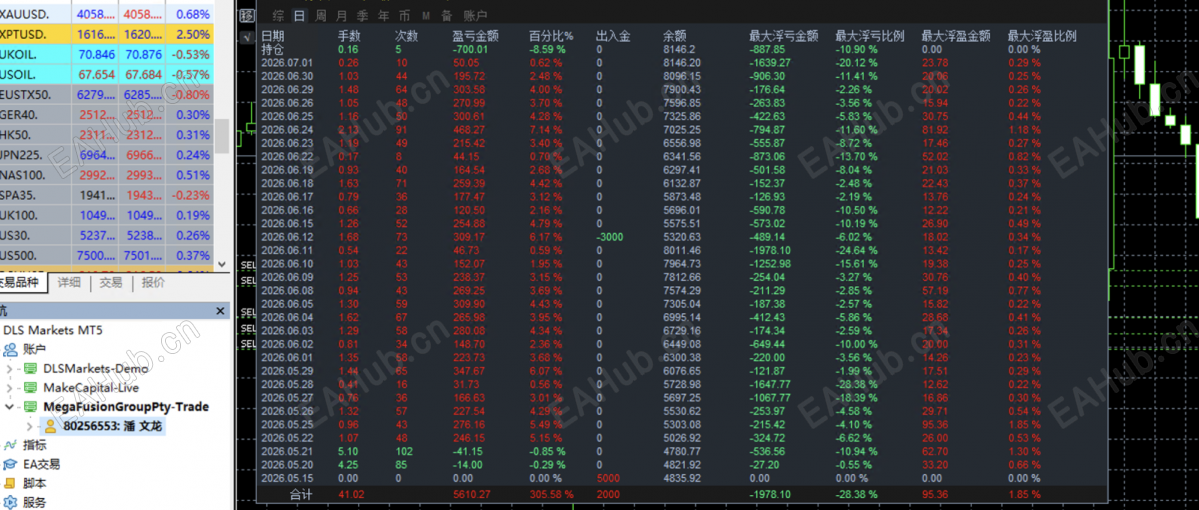This screenshot has width=1199, height=510.
Task: Click the DLSMarkets-Demo server icon
Action: [31, 369]
